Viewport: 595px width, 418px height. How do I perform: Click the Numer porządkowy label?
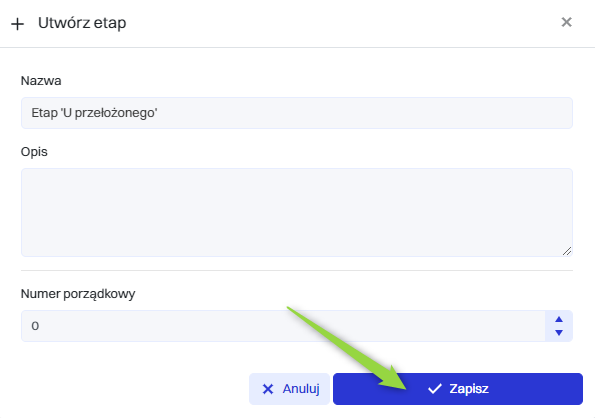78,294
